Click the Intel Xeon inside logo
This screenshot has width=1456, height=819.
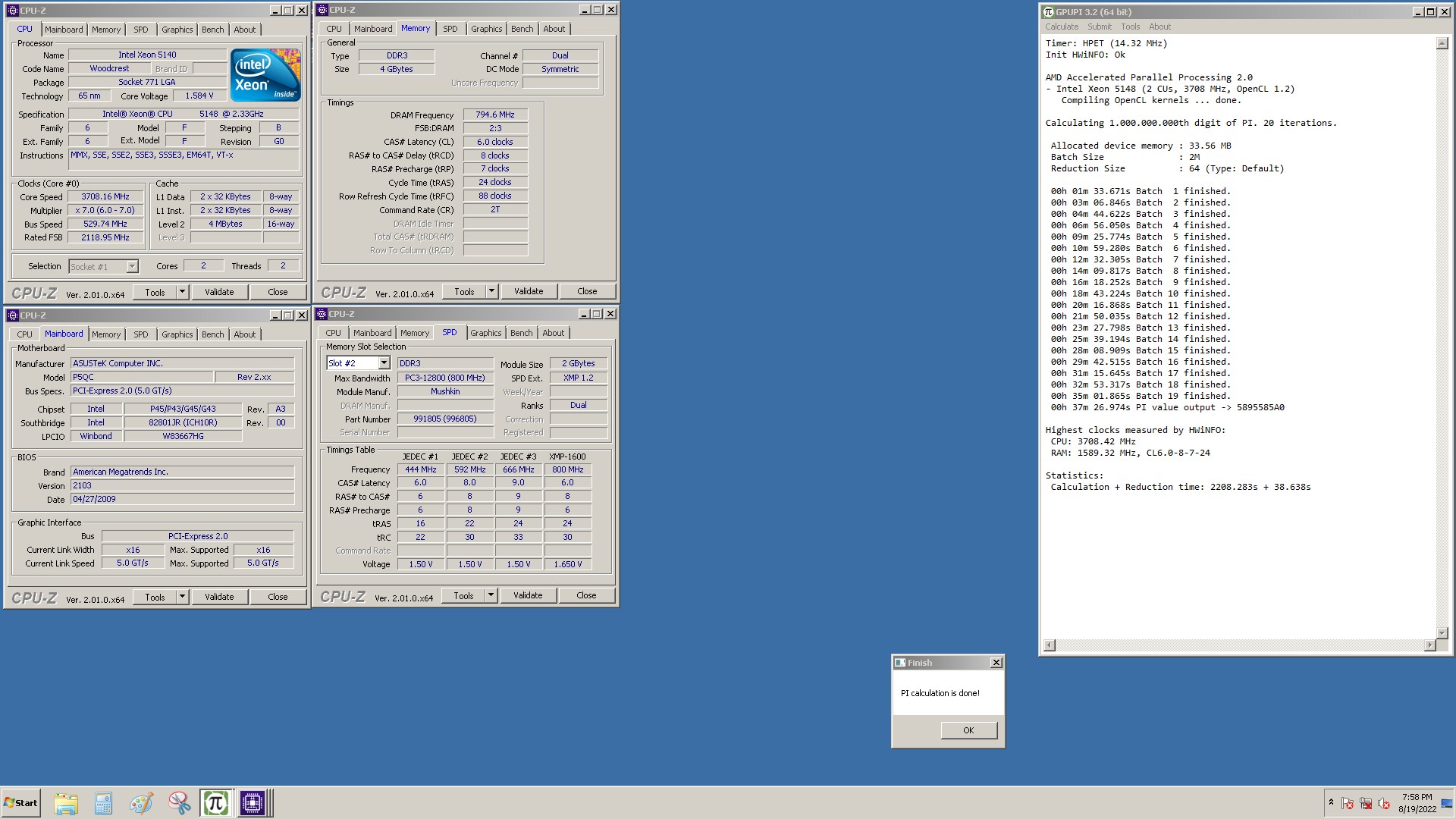265,75
